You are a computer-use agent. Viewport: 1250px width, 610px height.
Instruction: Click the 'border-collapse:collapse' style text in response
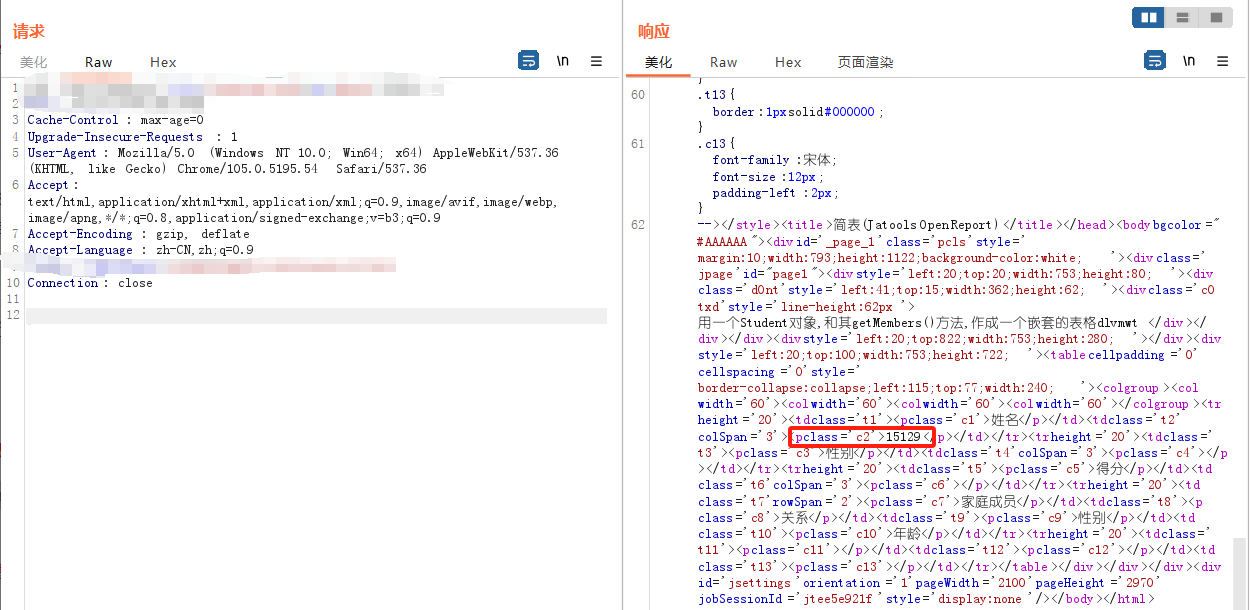coord(783,388)
